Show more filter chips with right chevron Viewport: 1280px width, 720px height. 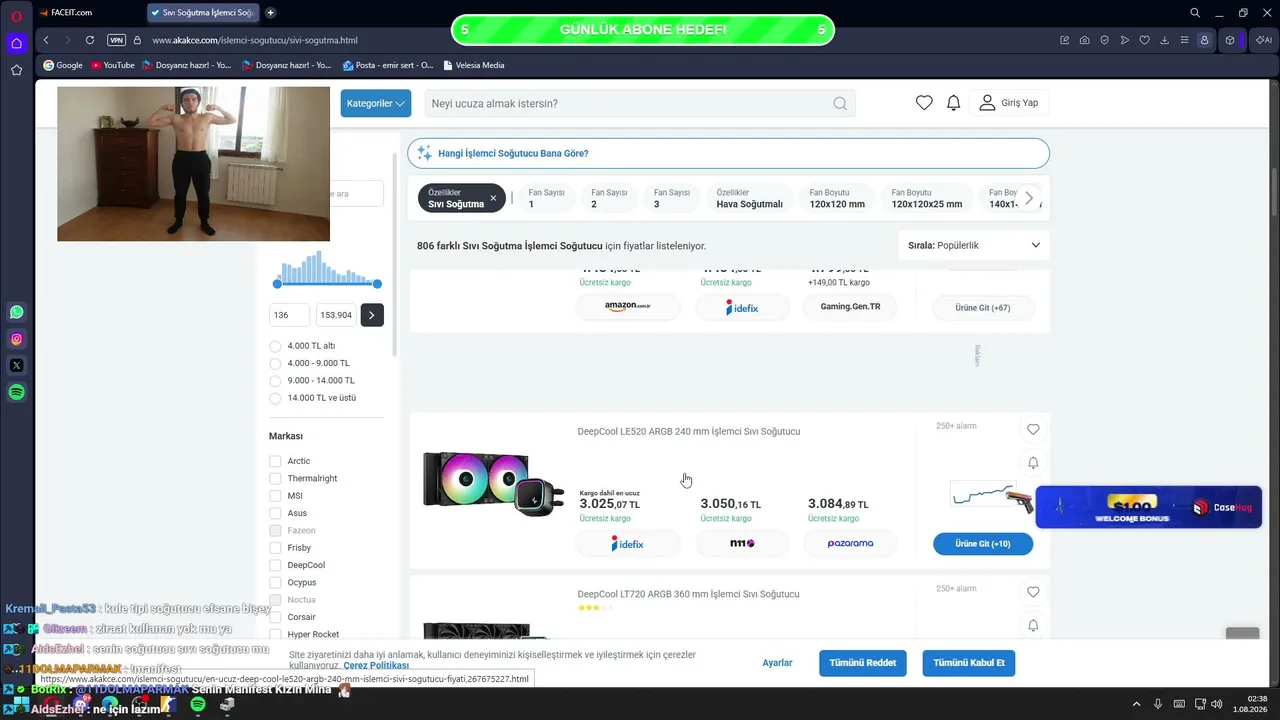coord(1029,198)
